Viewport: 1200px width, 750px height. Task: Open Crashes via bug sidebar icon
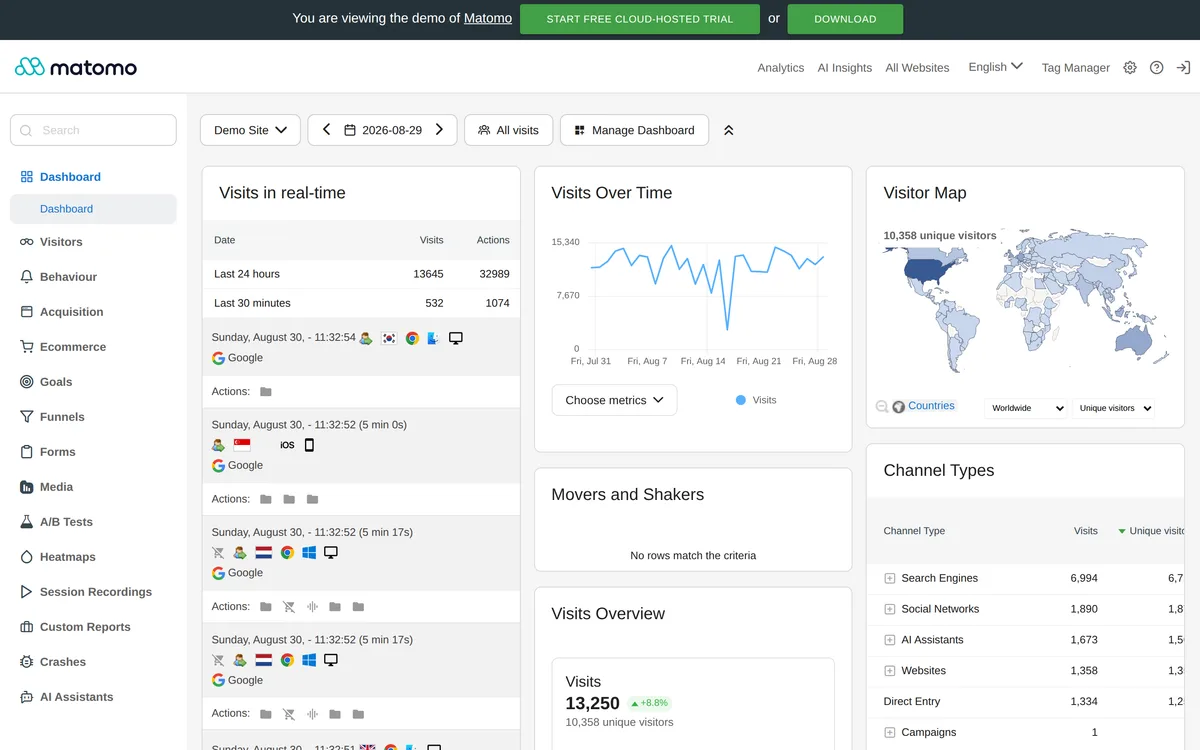27,662
